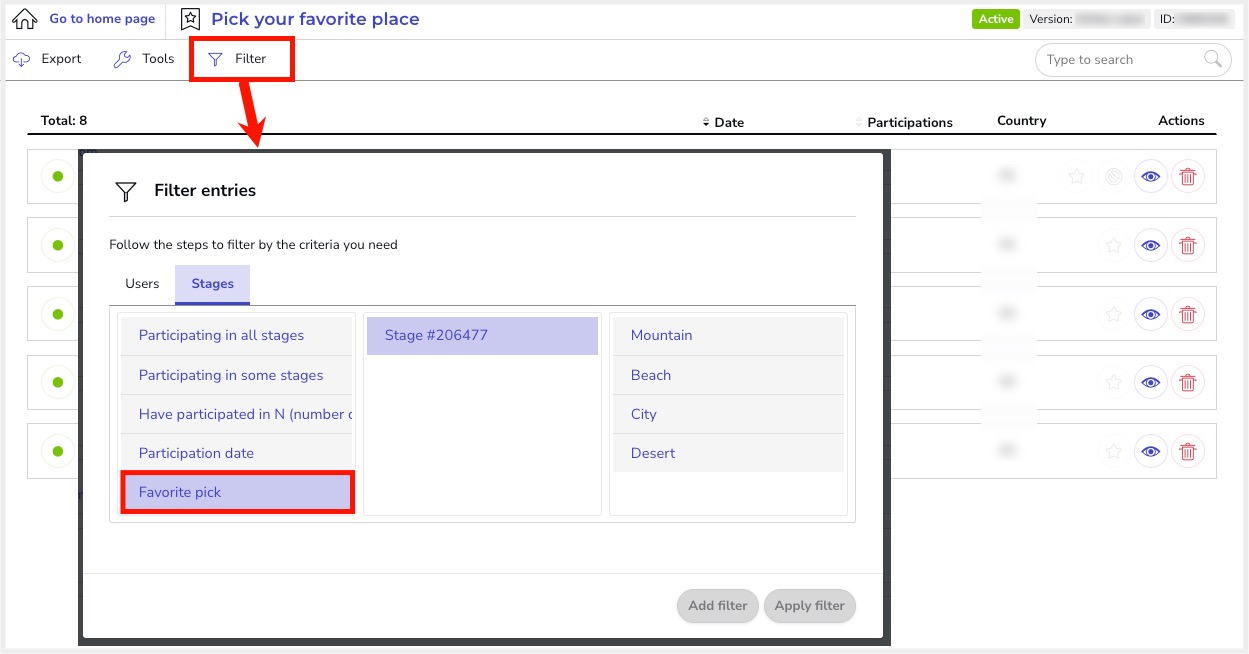Toggle the eye icon in last entry row
This screenshot has width=1249, height=654.
1151,452
